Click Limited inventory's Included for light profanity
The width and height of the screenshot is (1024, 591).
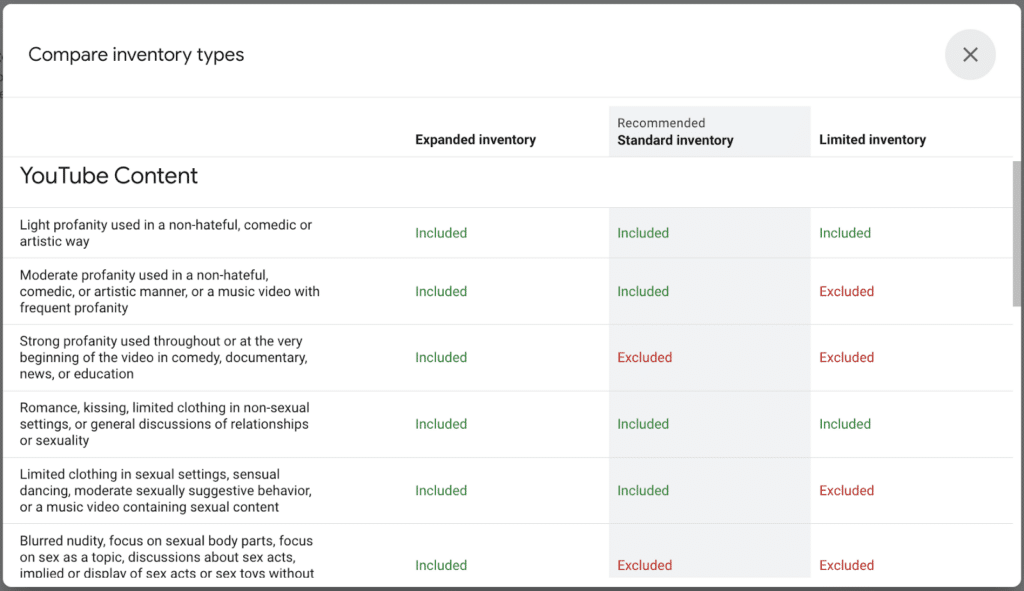coord(845,233)
